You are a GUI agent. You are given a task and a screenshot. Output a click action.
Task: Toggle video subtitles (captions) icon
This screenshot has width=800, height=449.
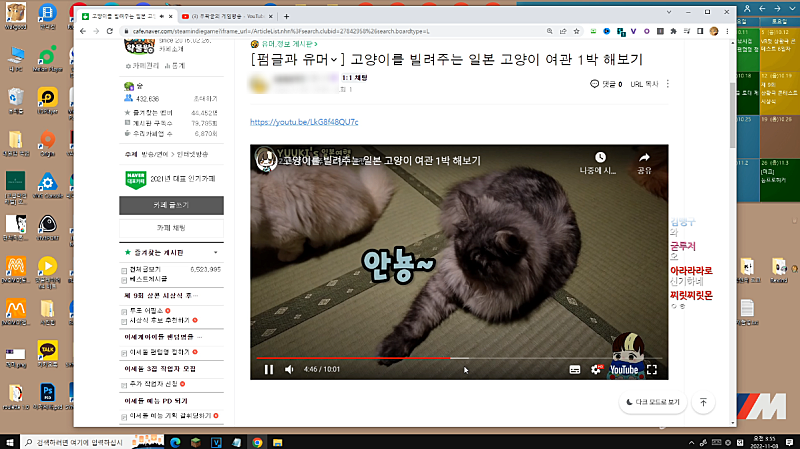click(x=575, y=369)
